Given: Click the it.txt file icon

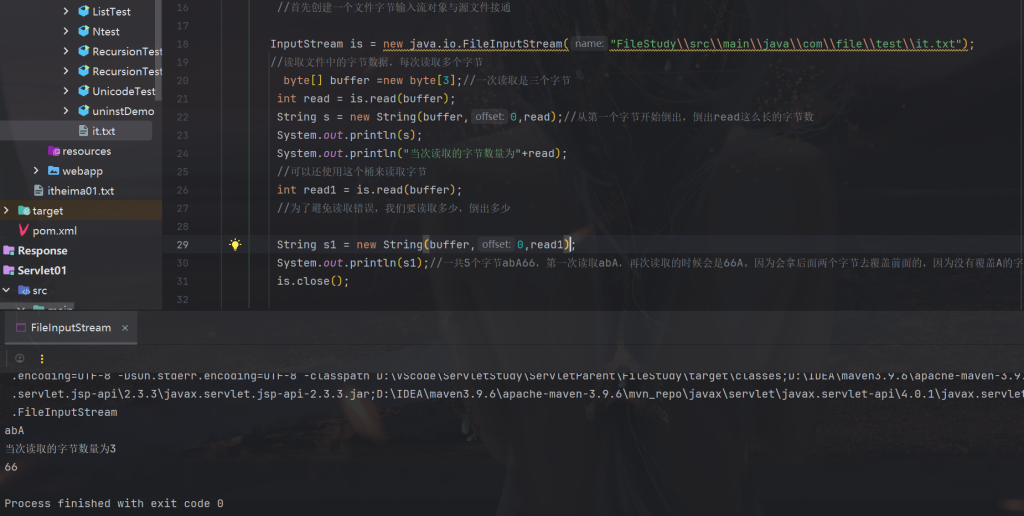Looking at the screenshot, I should (x=83, y=131).
